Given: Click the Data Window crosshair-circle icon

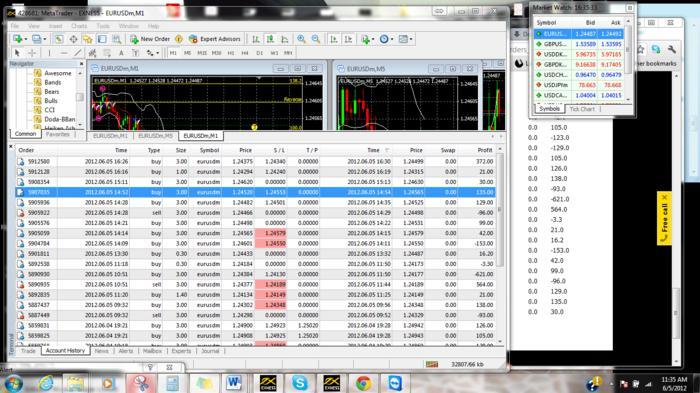Looking at the screenshot, I should [73, 39].
